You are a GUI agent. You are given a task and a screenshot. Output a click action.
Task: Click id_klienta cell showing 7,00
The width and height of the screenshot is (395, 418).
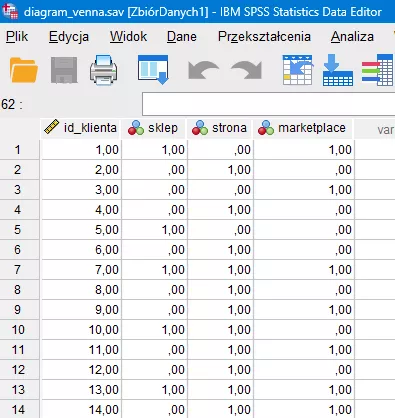[x=81, y=270]
